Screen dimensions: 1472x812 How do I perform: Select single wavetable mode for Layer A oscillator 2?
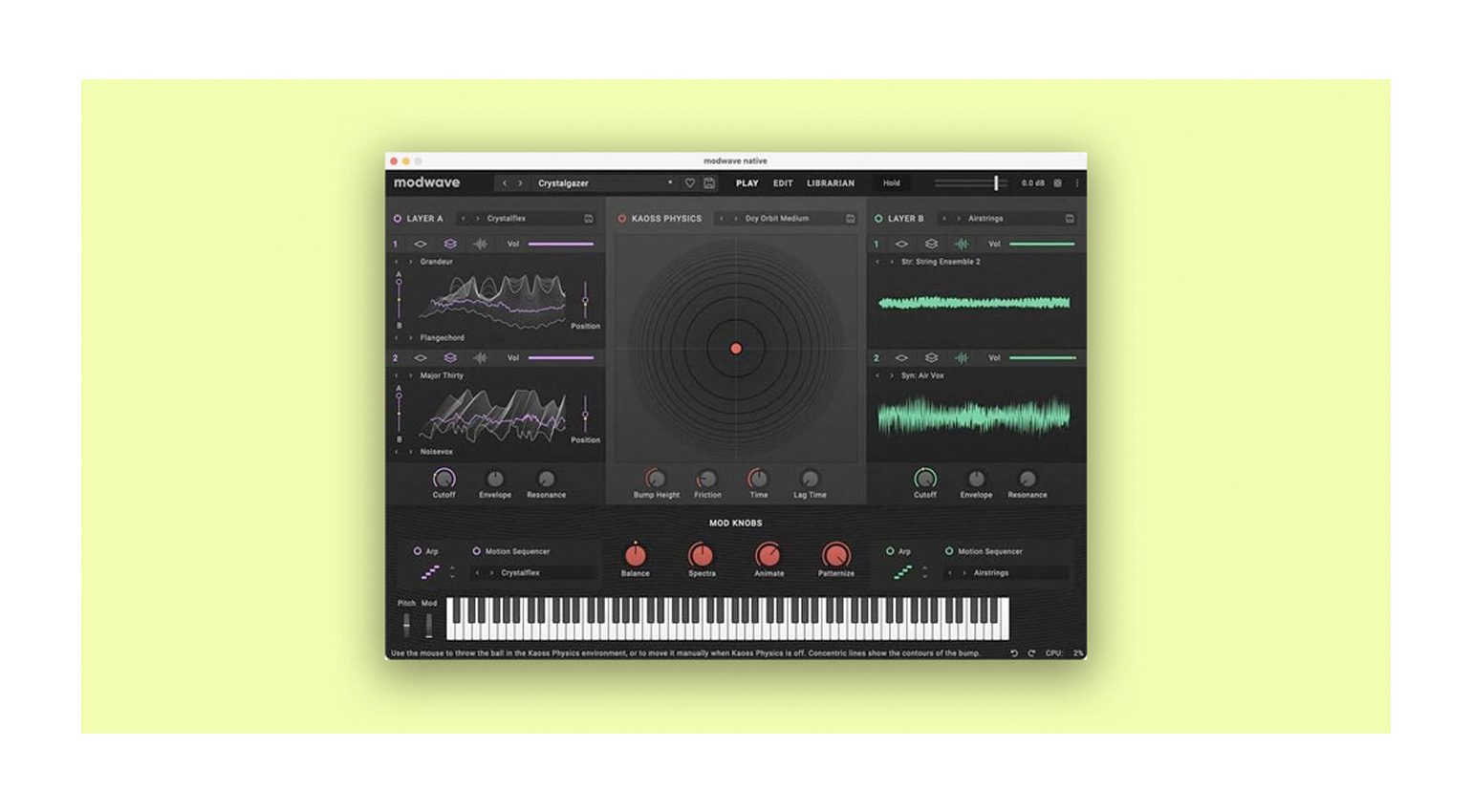(x=420, y=358)
